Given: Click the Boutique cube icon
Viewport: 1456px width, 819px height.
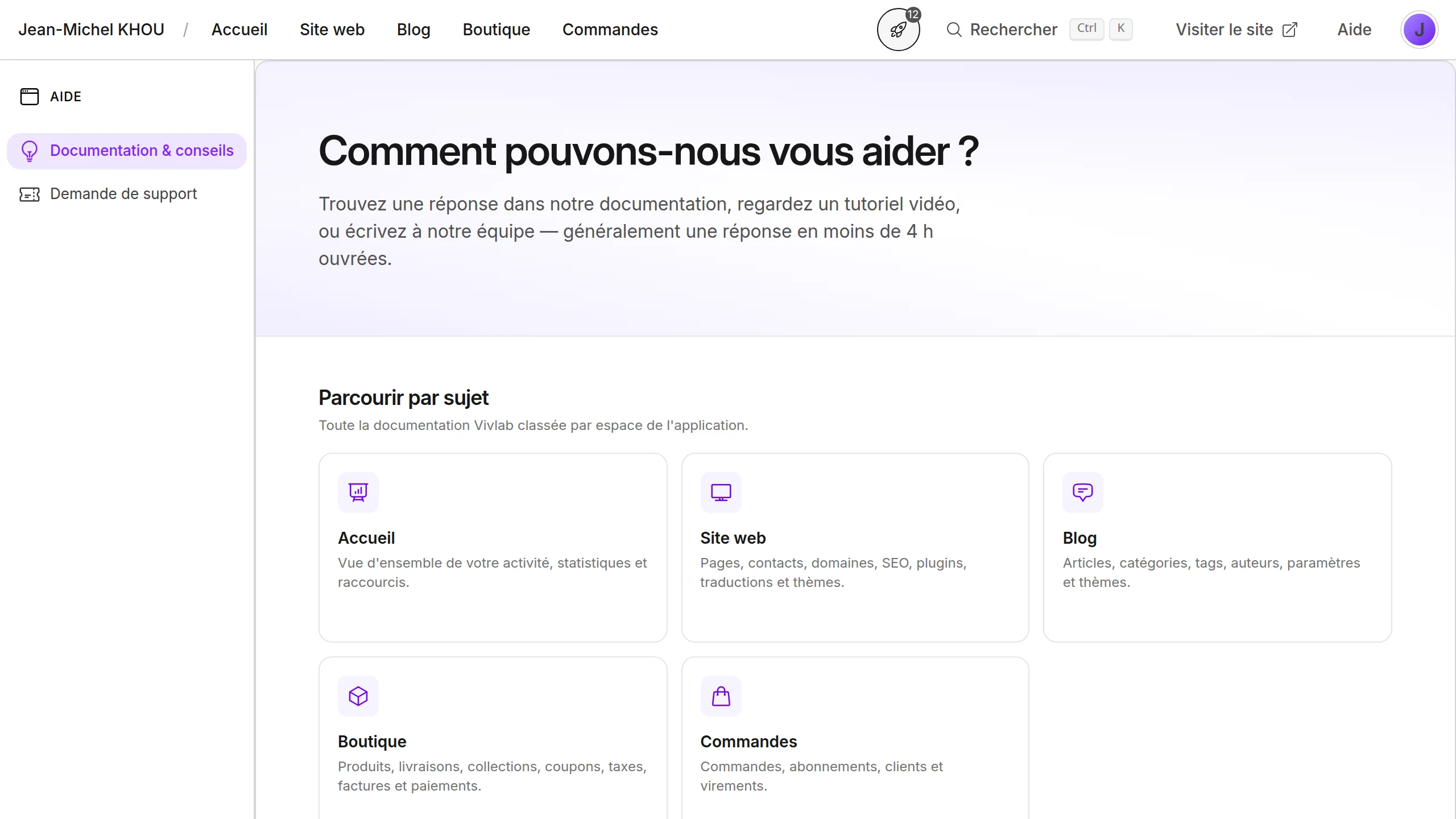Looking at the screenshot, I should coord(358,696).
